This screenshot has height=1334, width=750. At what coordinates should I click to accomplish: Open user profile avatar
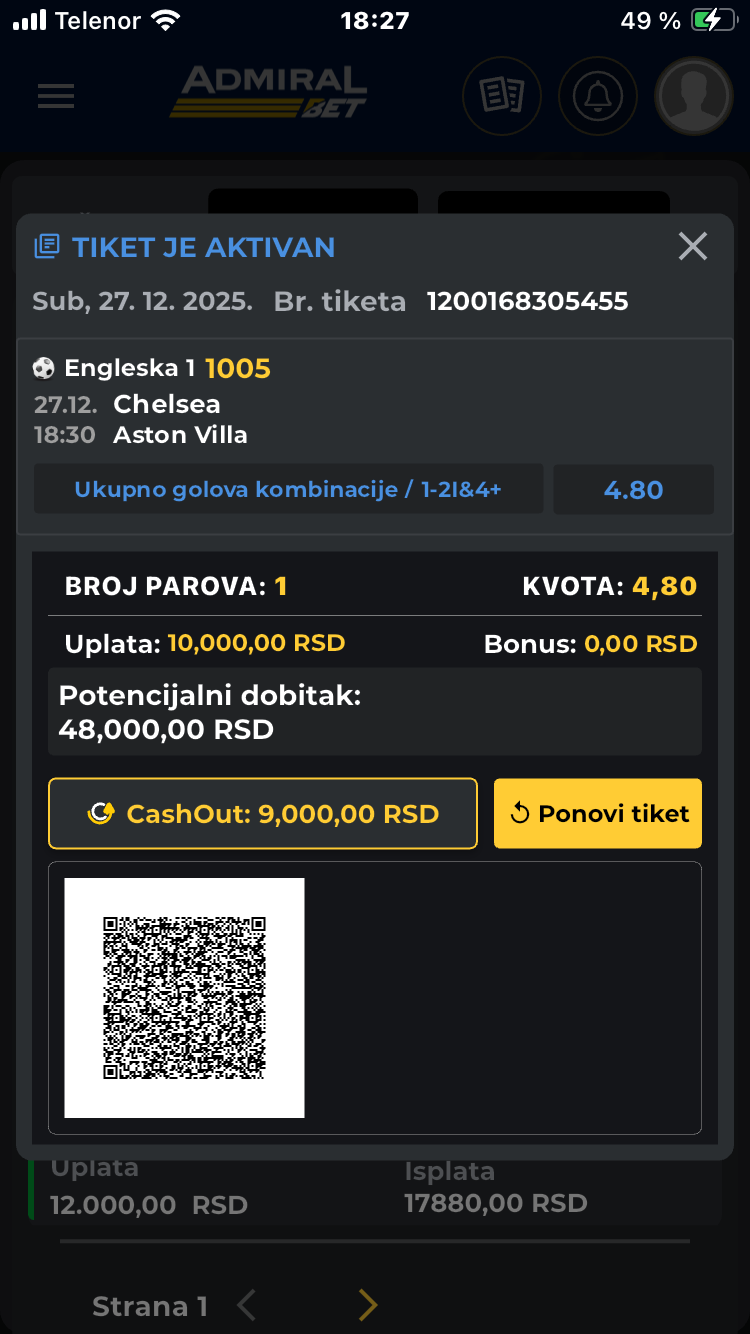pos(693,96)
